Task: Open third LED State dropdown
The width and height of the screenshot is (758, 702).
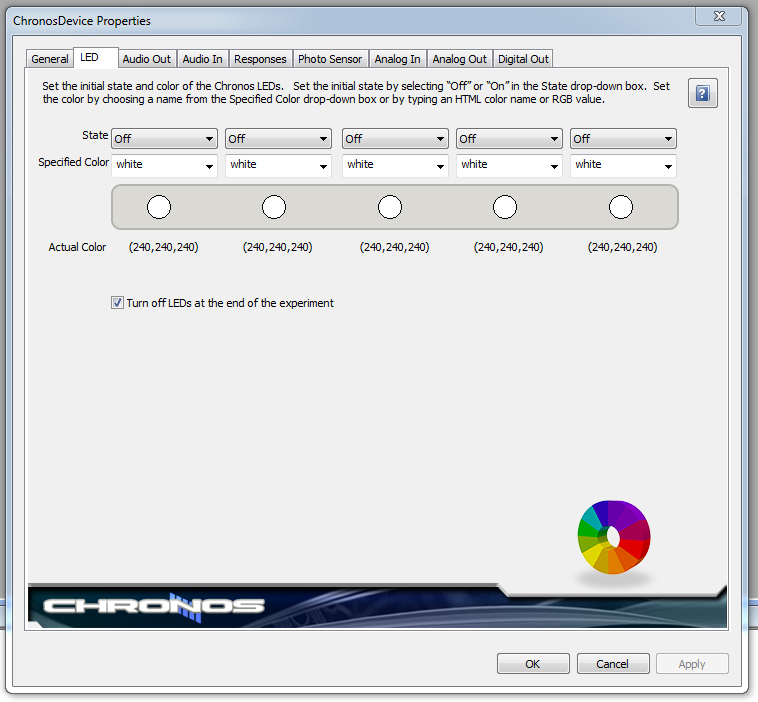Action: [395, 139]
